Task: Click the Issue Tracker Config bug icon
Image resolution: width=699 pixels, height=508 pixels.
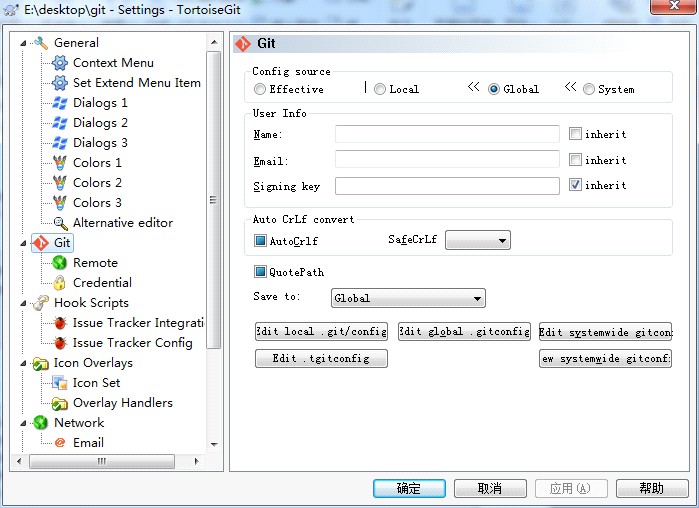Action: click(x=60, y=343)
